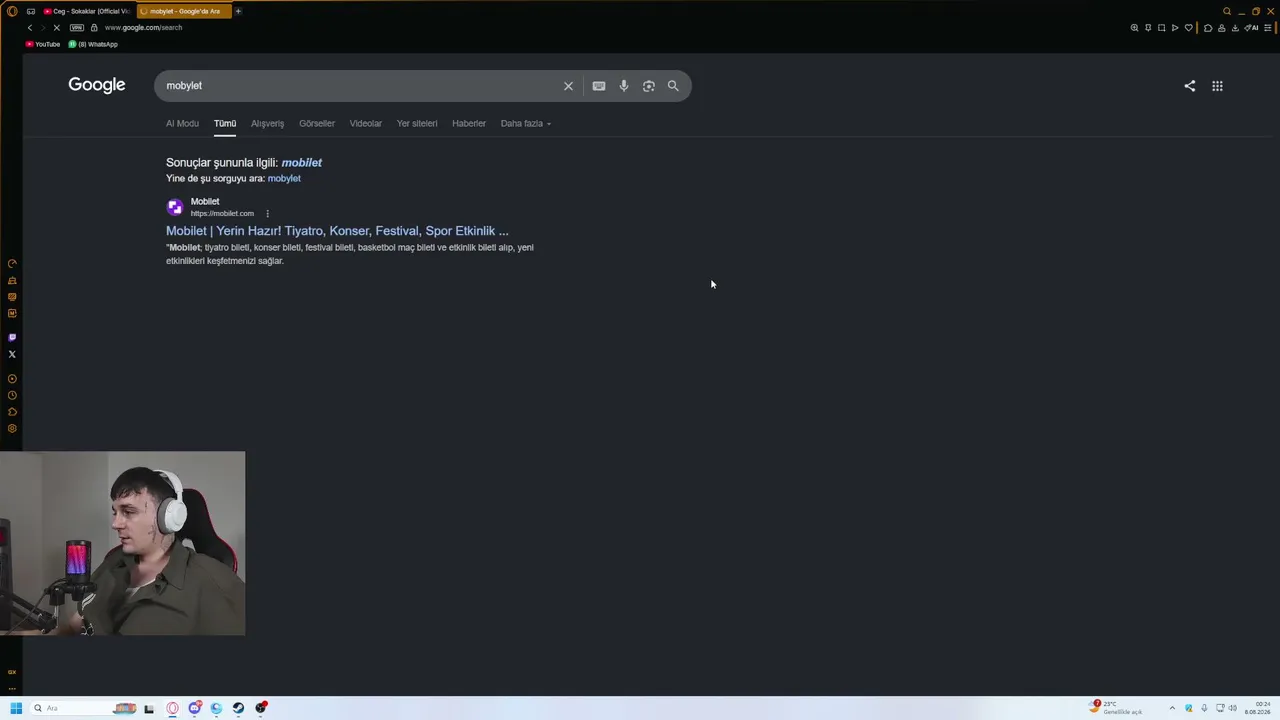
Task: Click the address bar URL field
Action: tap(143, 28)
